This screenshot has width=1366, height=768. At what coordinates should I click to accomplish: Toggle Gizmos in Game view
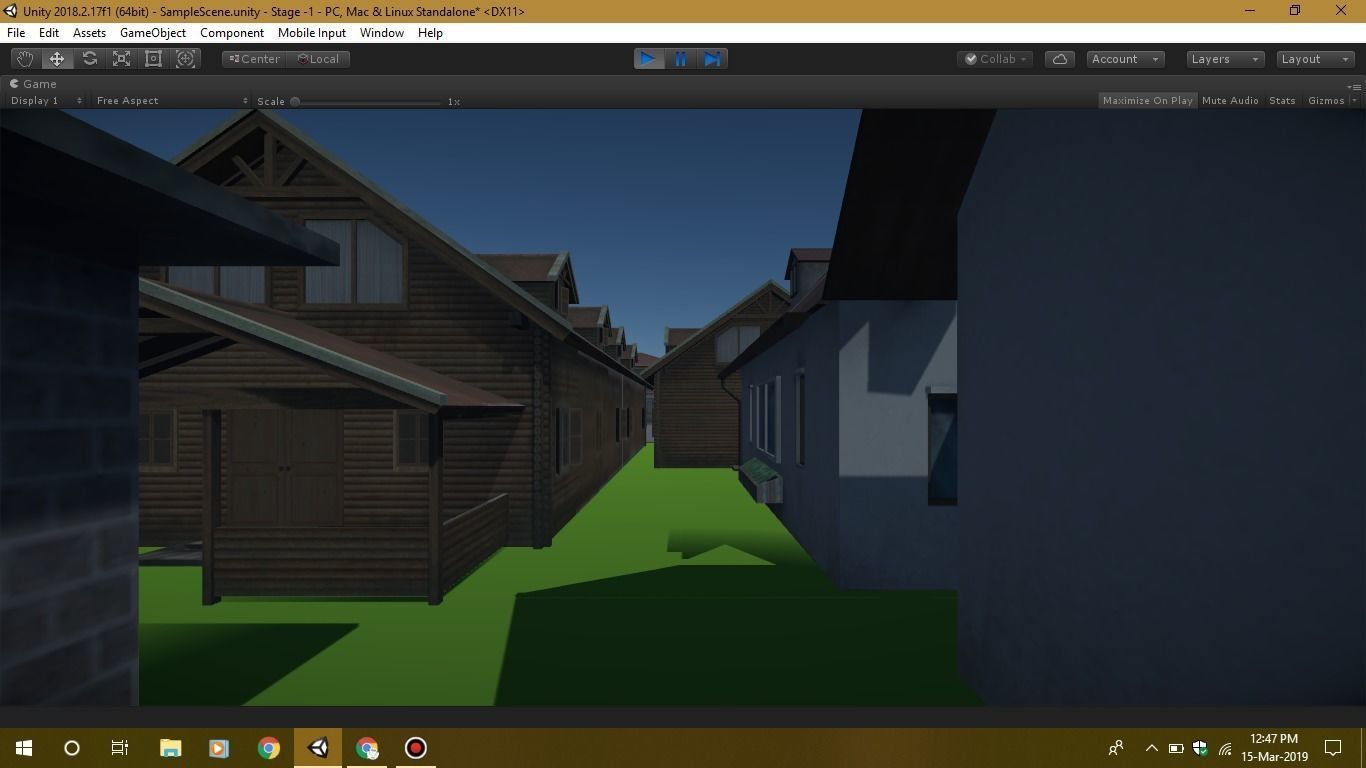pos(1326,100)
